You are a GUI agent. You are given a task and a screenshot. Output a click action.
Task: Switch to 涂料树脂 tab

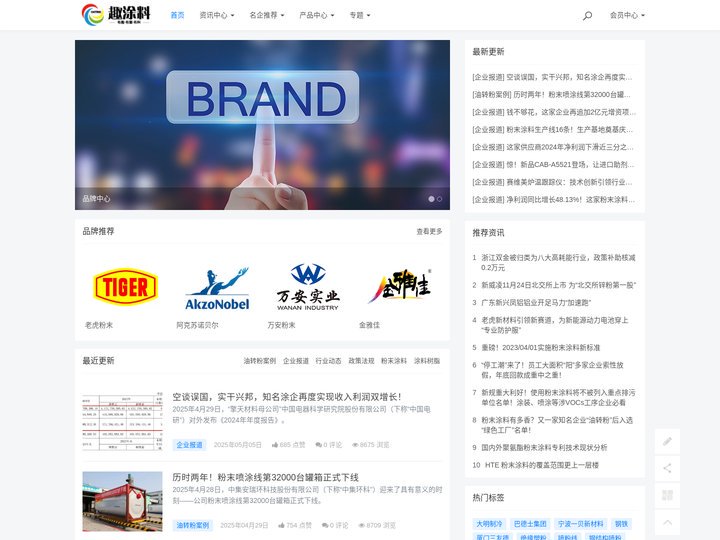pos(427,361)
